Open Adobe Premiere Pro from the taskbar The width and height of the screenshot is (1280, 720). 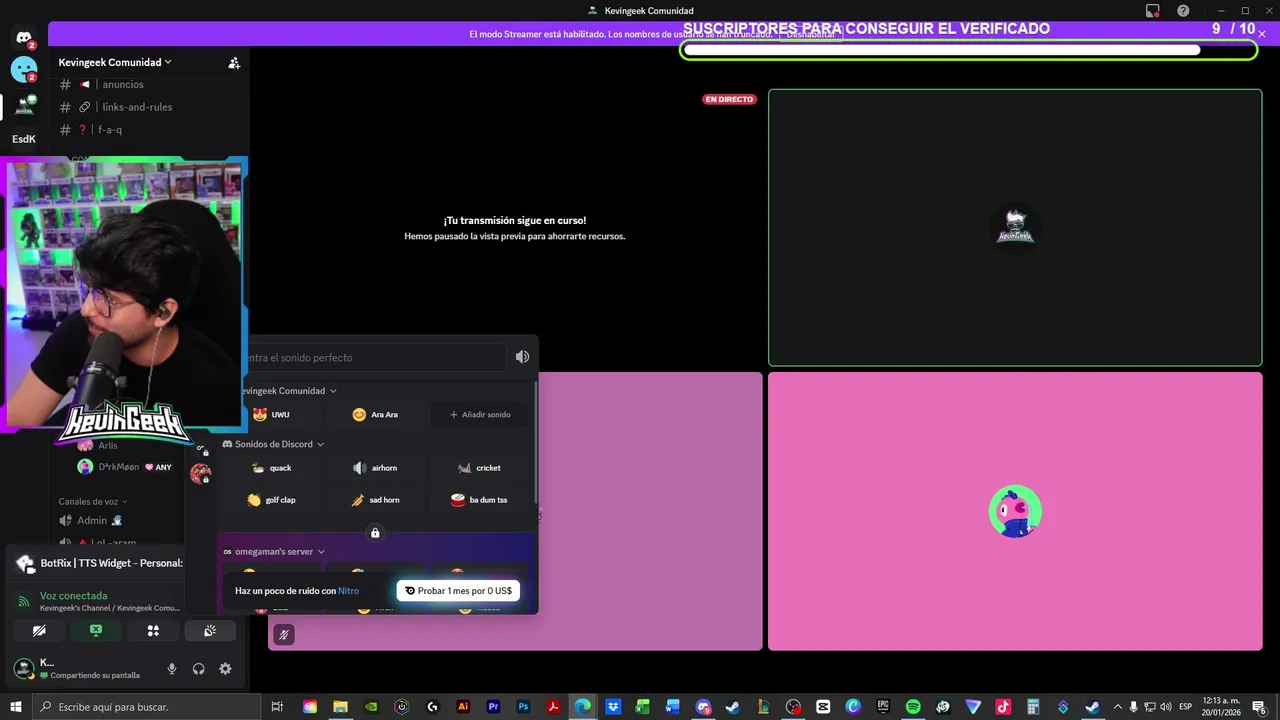[493, 707]
